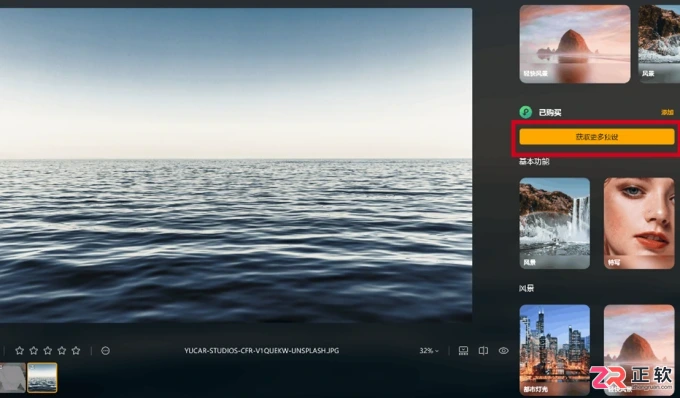The image size is (680, 398).
Task: Choose the 特写 portrait preset card
Action: pyautogui.click(x=639, y=223)
